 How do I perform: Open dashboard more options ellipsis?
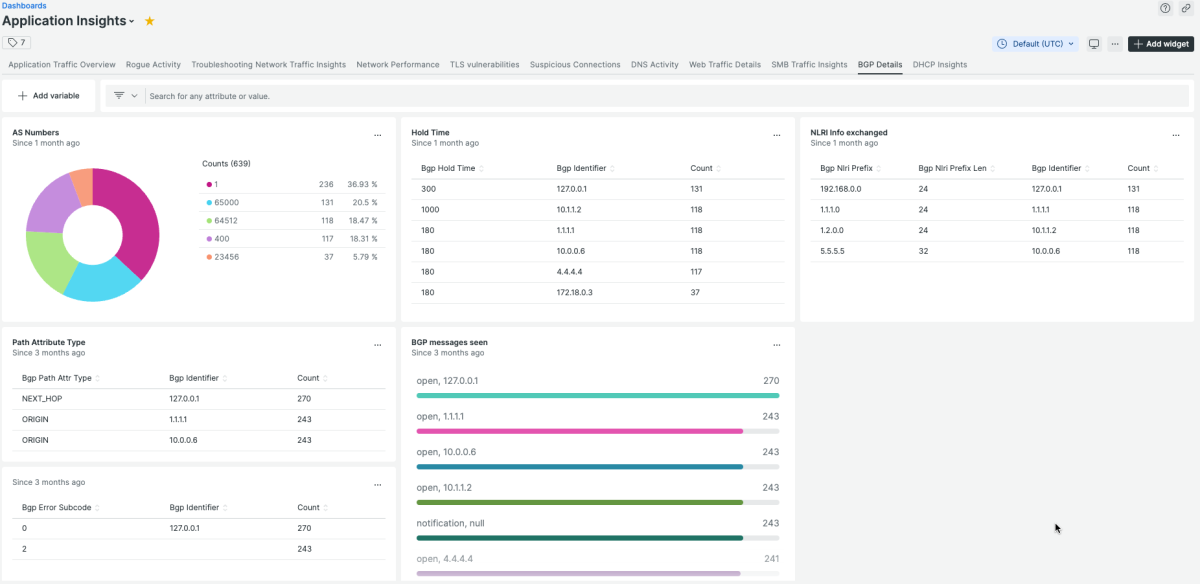[1114, 44]
